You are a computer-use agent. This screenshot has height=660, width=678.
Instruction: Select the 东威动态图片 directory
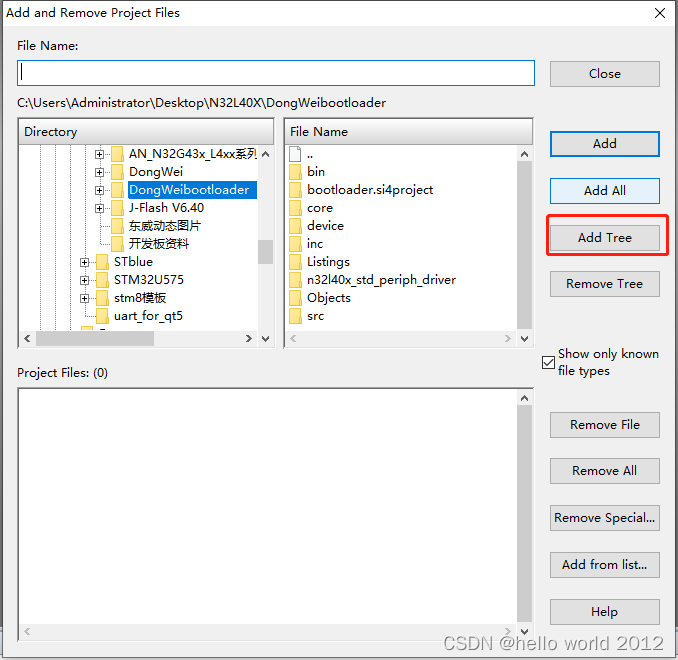point(164,226)
